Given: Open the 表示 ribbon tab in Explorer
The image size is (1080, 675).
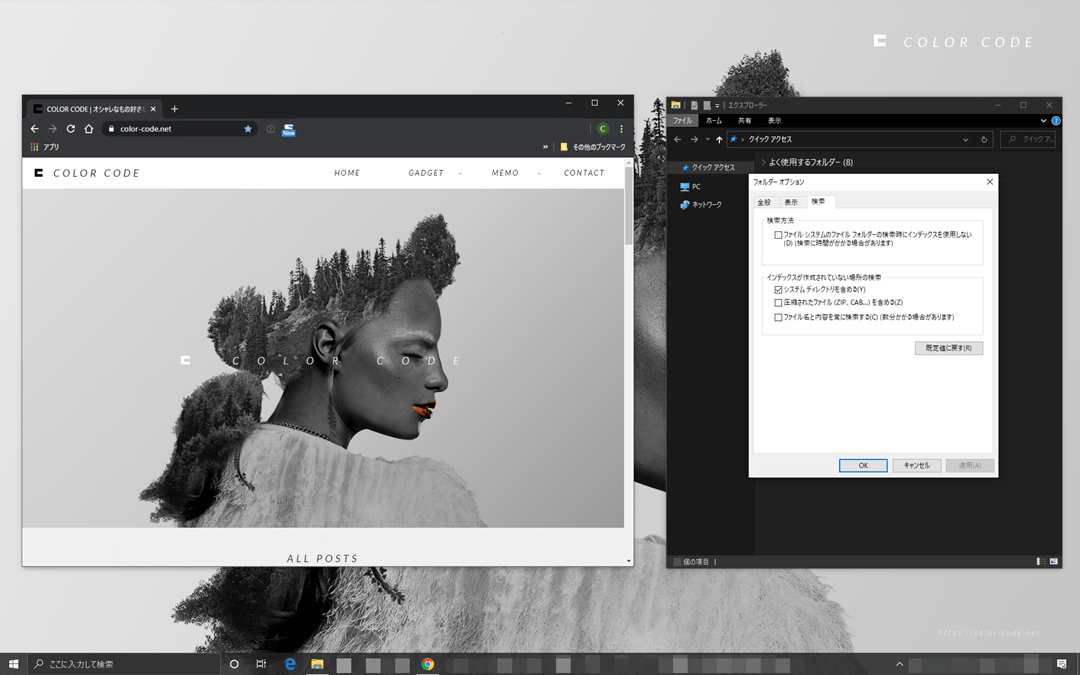Looking at the screenshot, I should [774, 121].
